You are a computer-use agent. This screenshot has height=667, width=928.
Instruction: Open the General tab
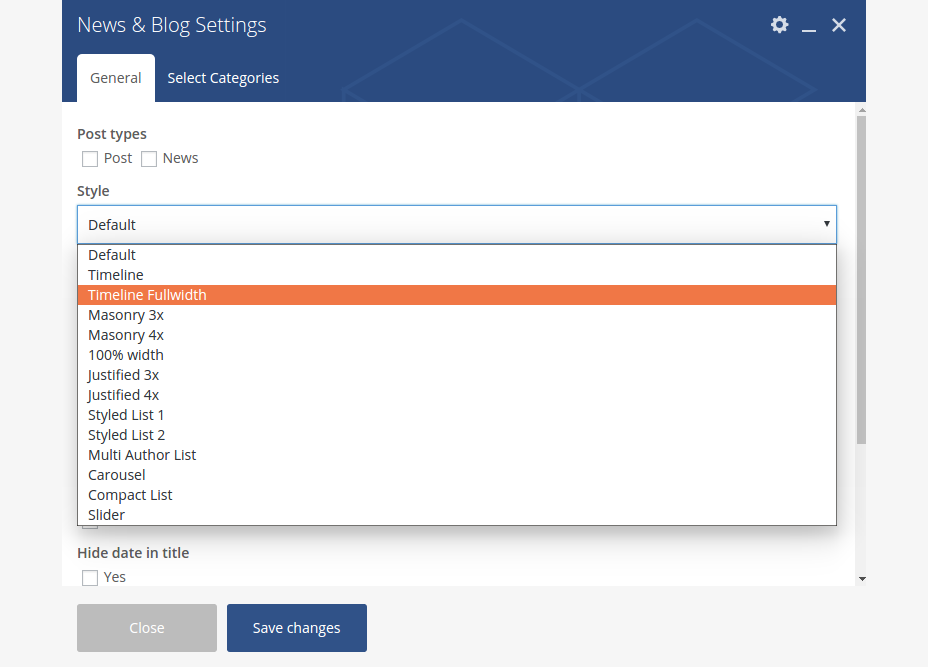tap(116, 78)
